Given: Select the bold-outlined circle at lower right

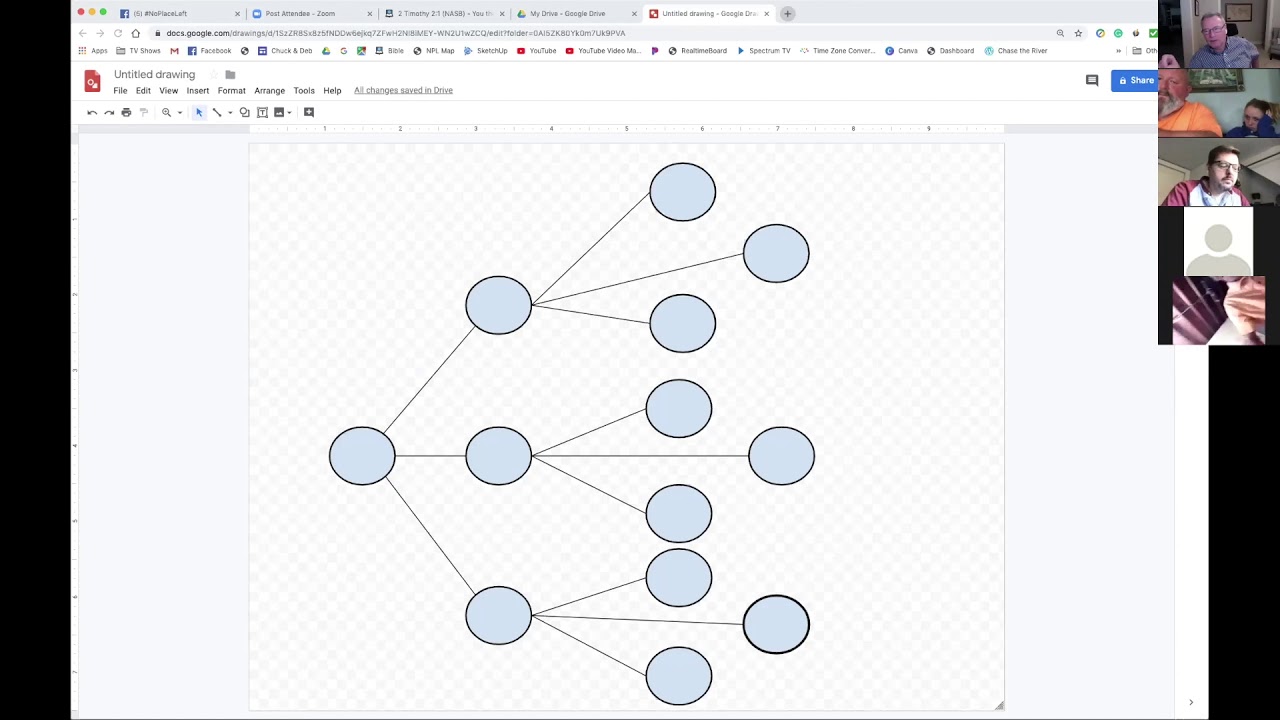Looking at the screenshot, I should click(x=776, y=624).
